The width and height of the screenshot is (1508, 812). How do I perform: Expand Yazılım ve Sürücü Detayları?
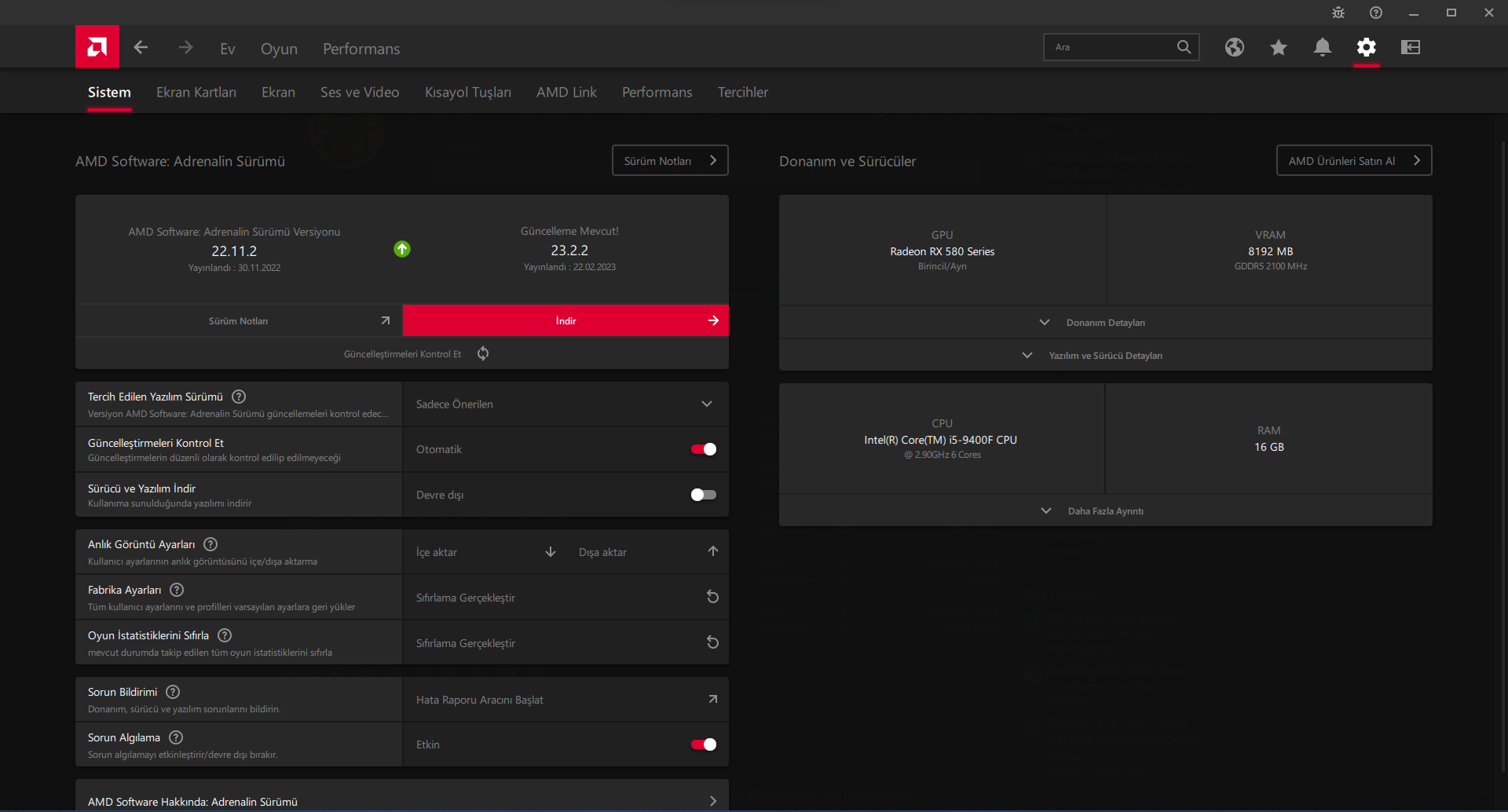[x=1106, y=356]
